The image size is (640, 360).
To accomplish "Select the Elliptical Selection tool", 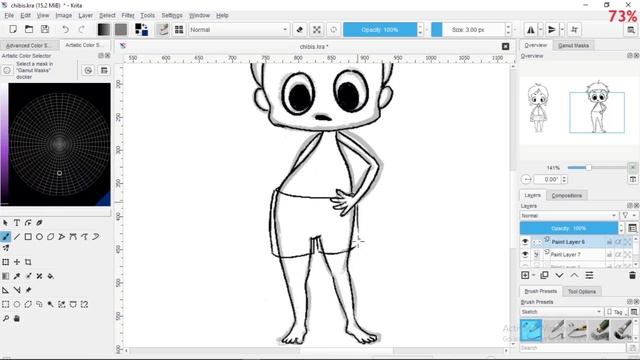I will pos(17,304).
